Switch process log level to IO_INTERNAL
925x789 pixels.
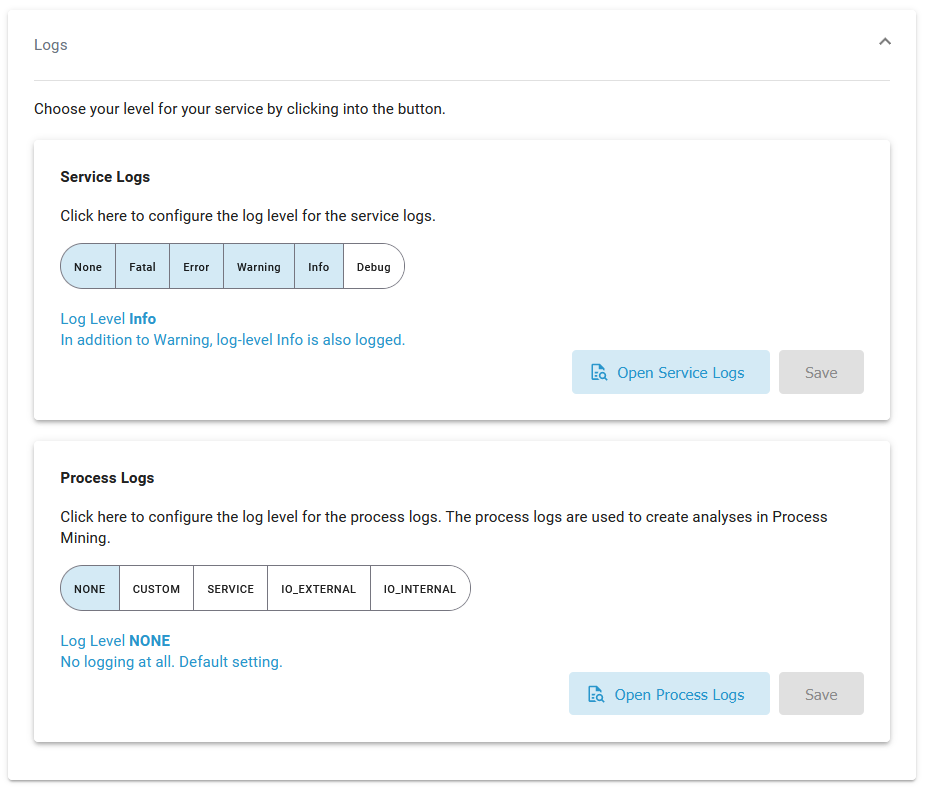[419, 589]
